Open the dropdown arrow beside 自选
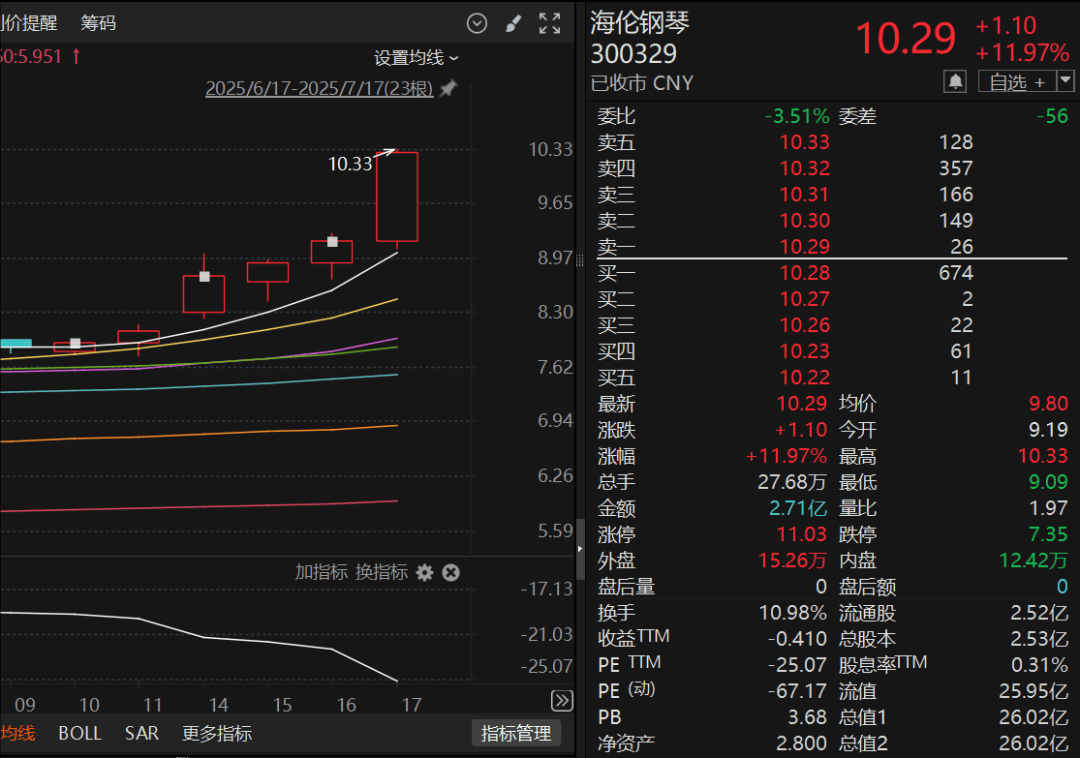The height and width of the screenshot is (758, 1080). pos(1066,82)
